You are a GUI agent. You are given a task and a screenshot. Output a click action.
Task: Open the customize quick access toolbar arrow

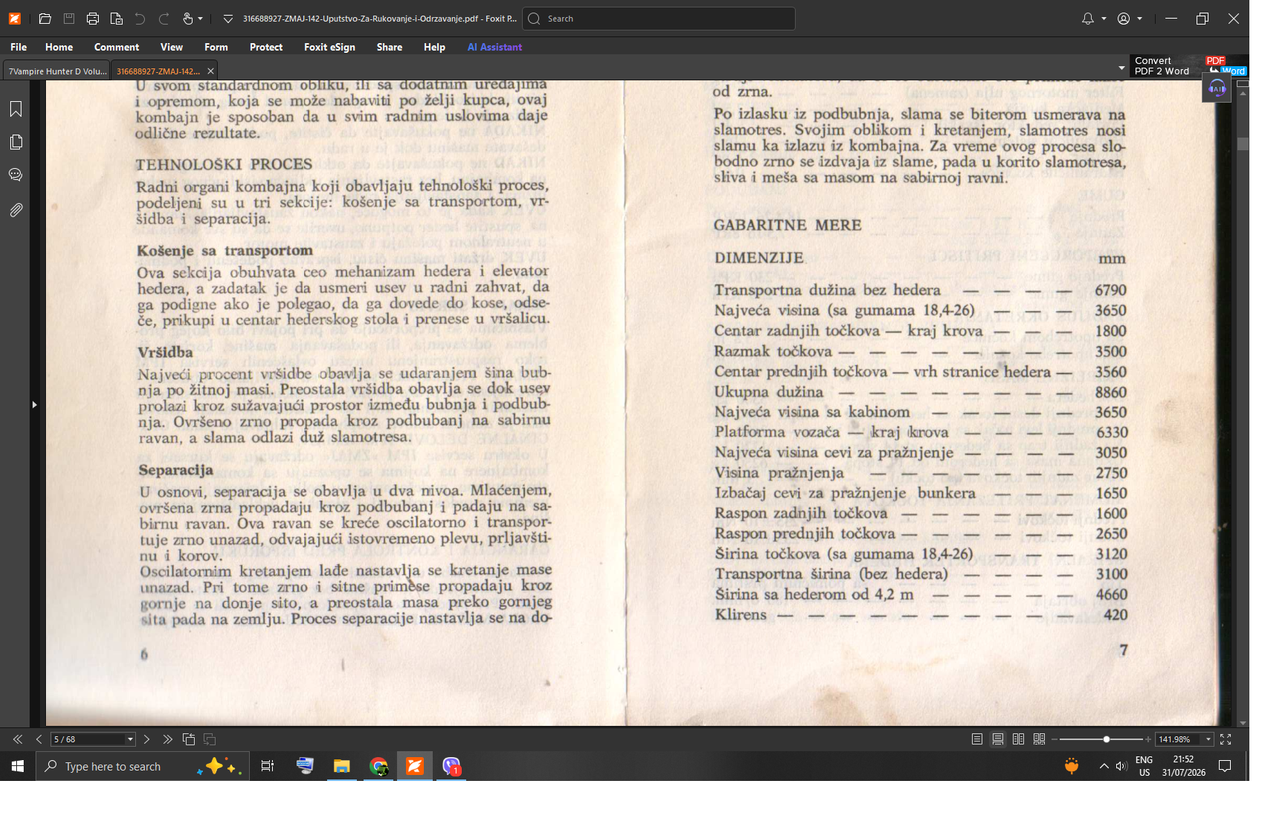tap(228, 18)
